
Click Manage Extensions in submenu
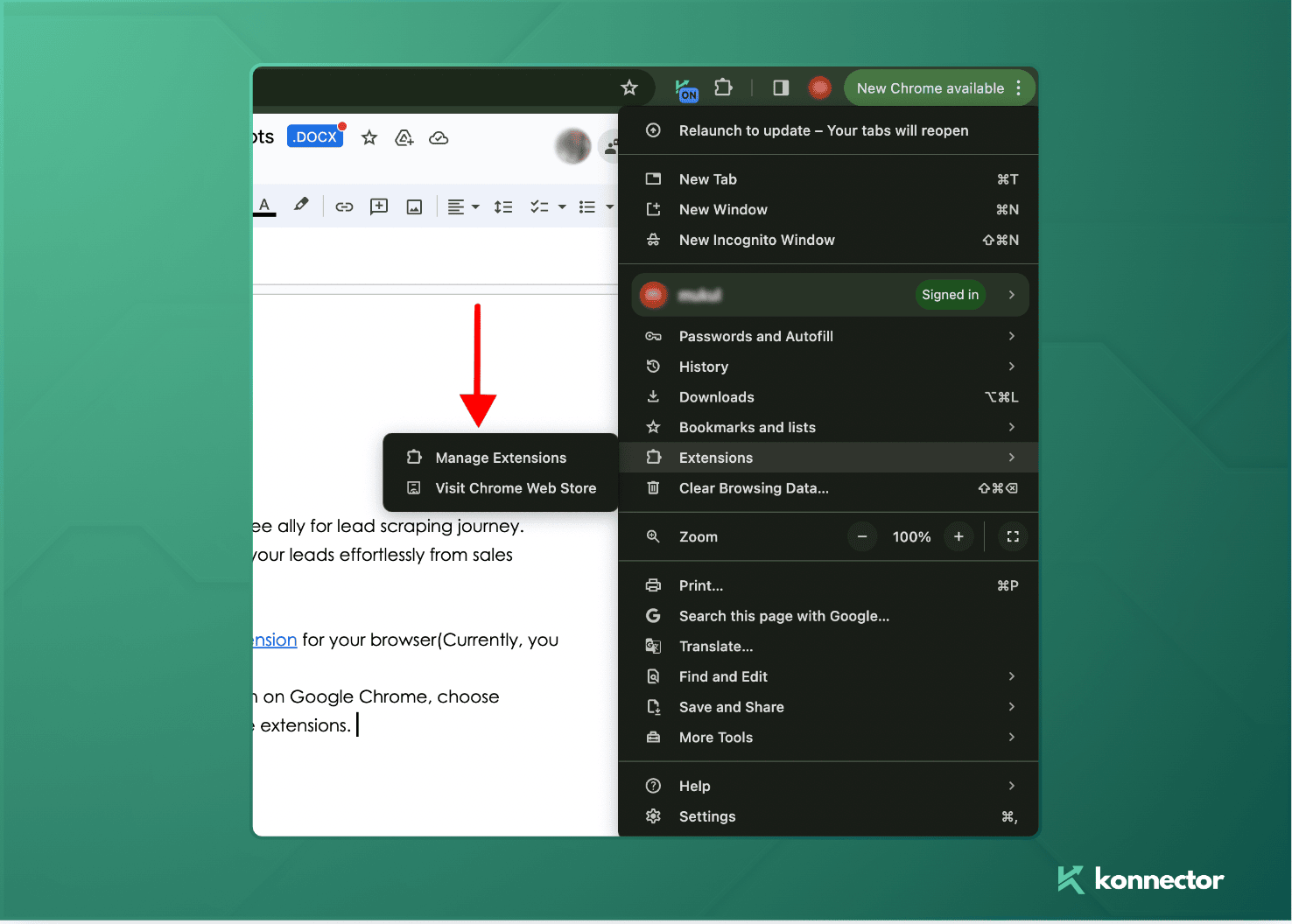[501, 458]
